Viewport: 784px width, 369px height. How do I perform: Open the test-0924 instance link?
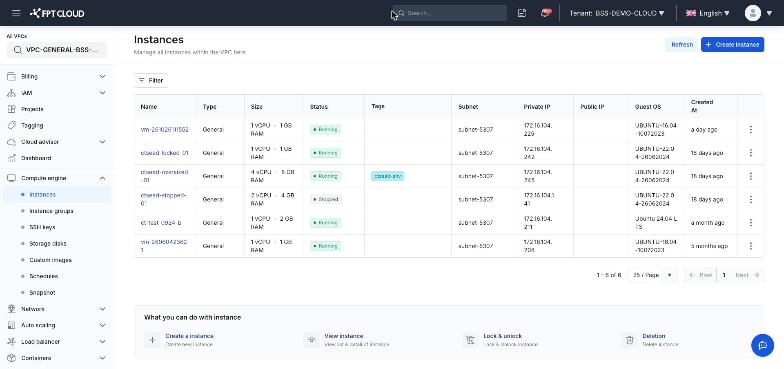coord(161,222)
